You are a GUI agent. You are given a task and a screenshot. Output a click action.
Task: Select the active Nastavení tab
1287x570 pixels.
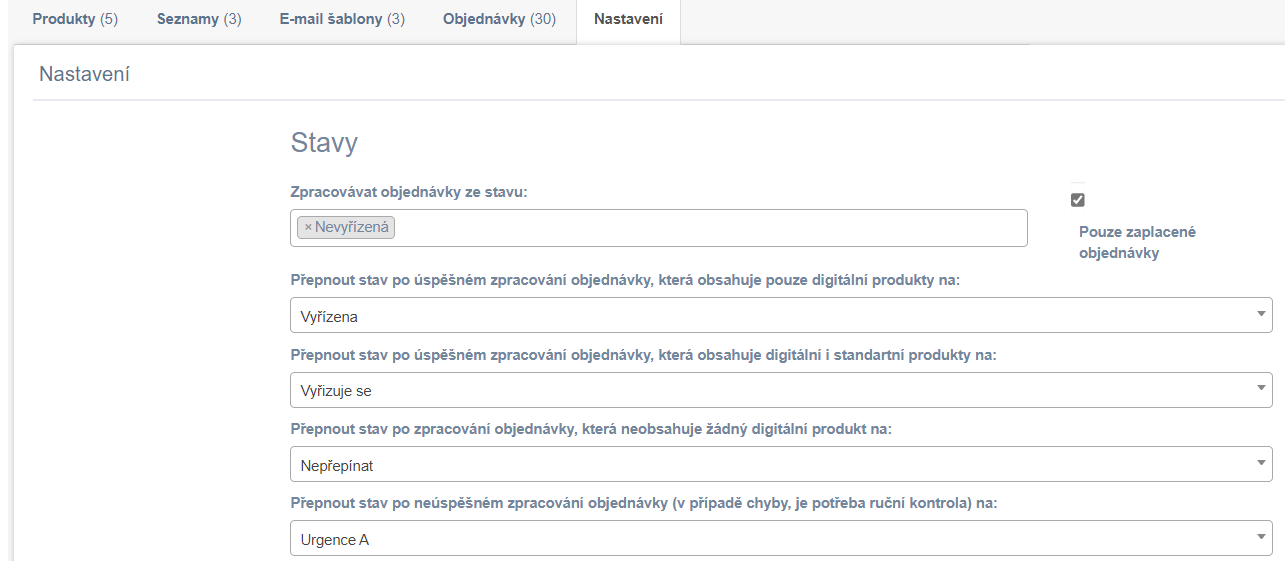[x=628, y=20]
